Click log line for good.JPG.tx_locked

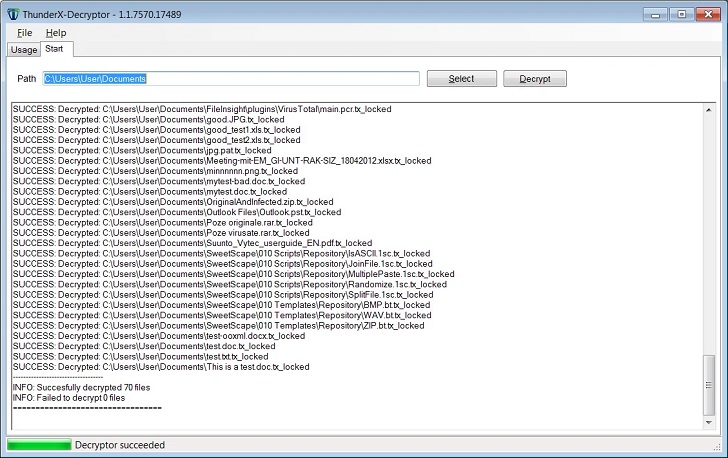coord(149,119)
